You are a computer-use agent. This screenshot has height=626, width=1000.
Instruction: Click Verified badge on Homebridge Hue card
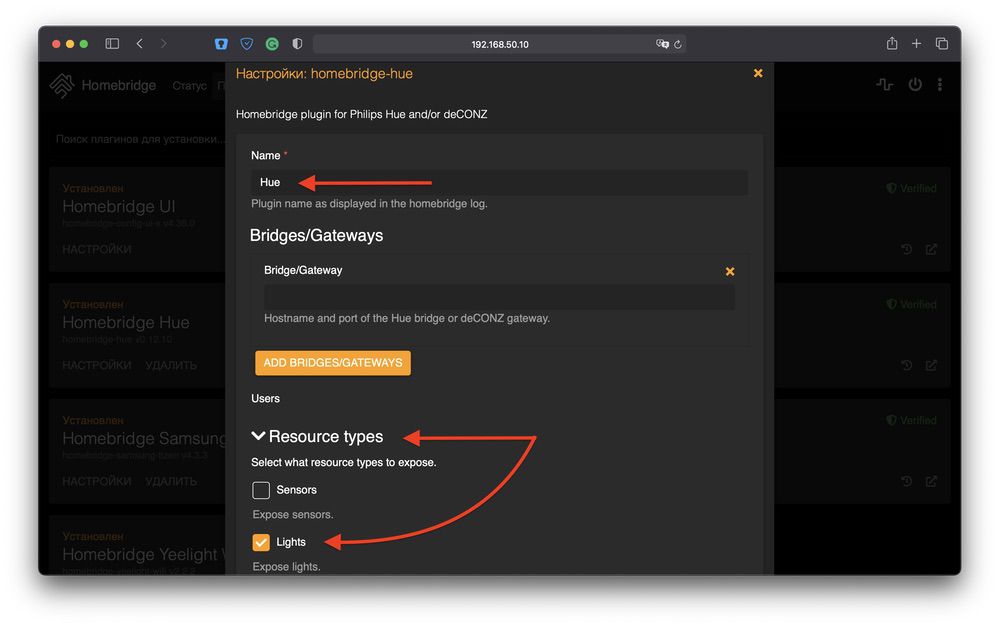click(x=911, y=305)
